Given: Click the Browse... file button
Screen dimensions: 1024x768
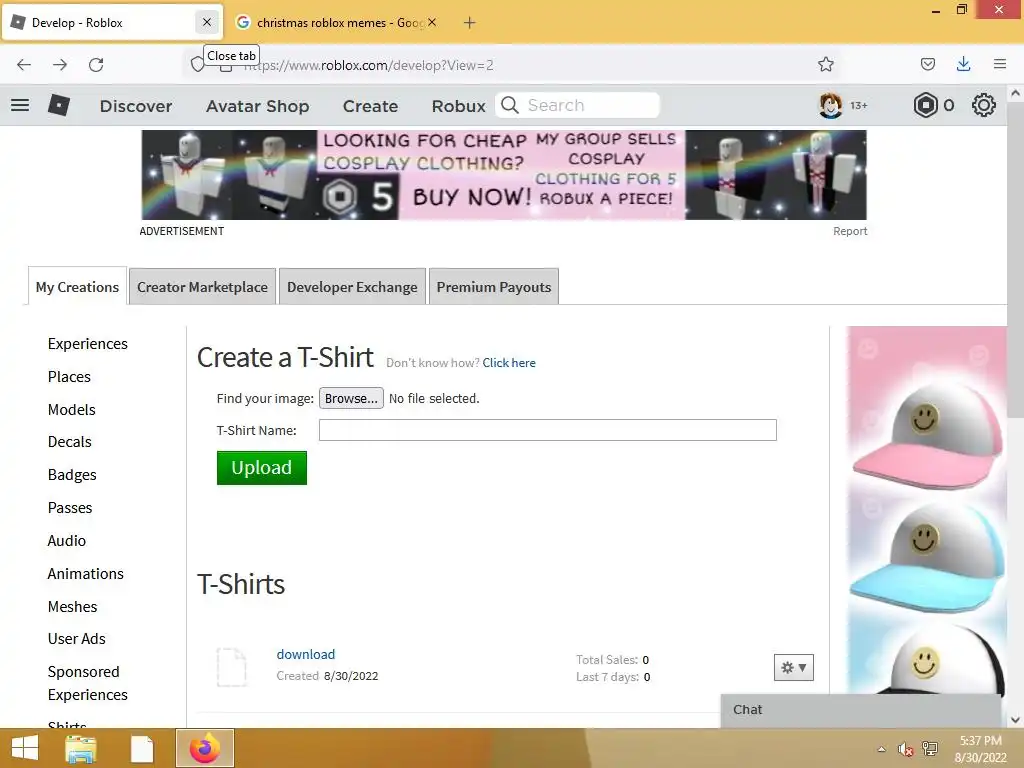Looking at the screenshot, I should coord(351,398).
